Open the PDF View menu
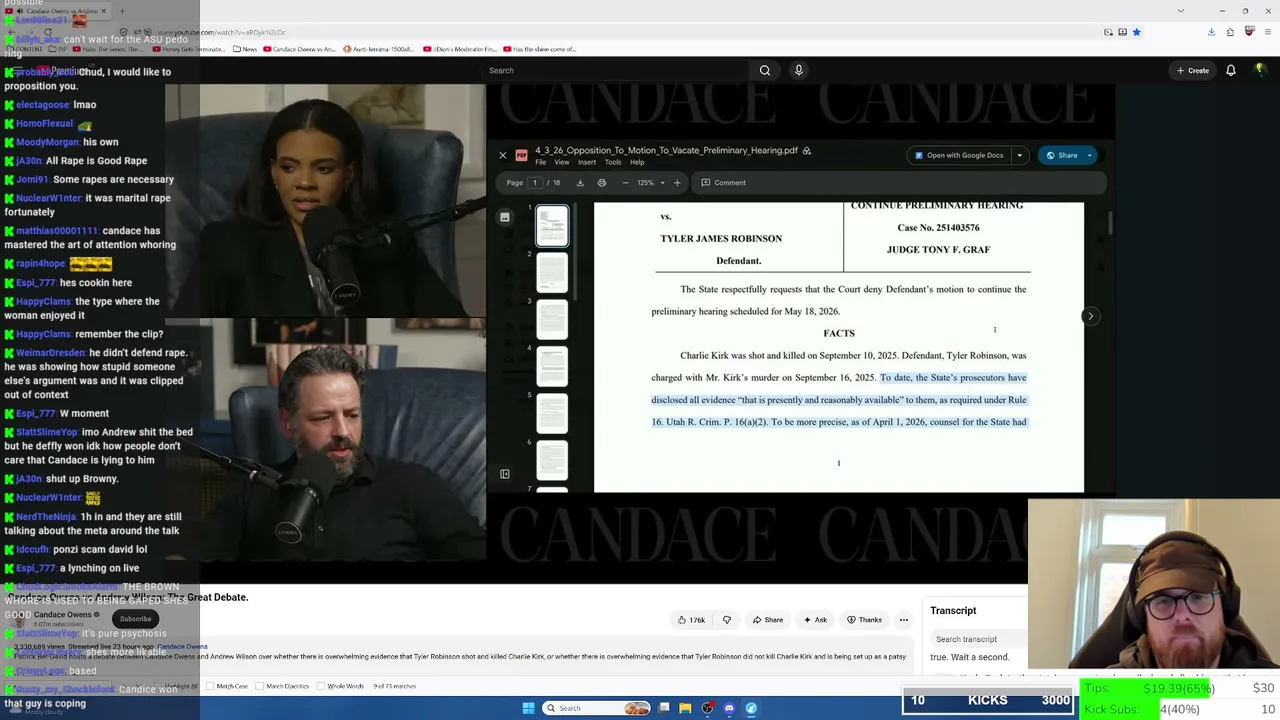 coord(562,162)
